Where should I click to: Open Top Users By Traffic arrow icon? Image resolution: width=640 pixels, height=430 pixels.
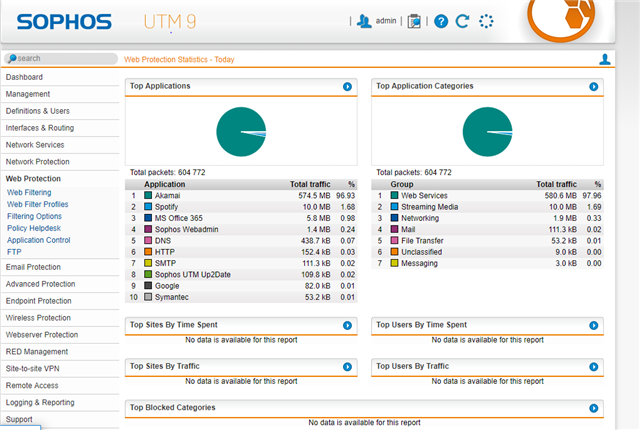point(593,367)
